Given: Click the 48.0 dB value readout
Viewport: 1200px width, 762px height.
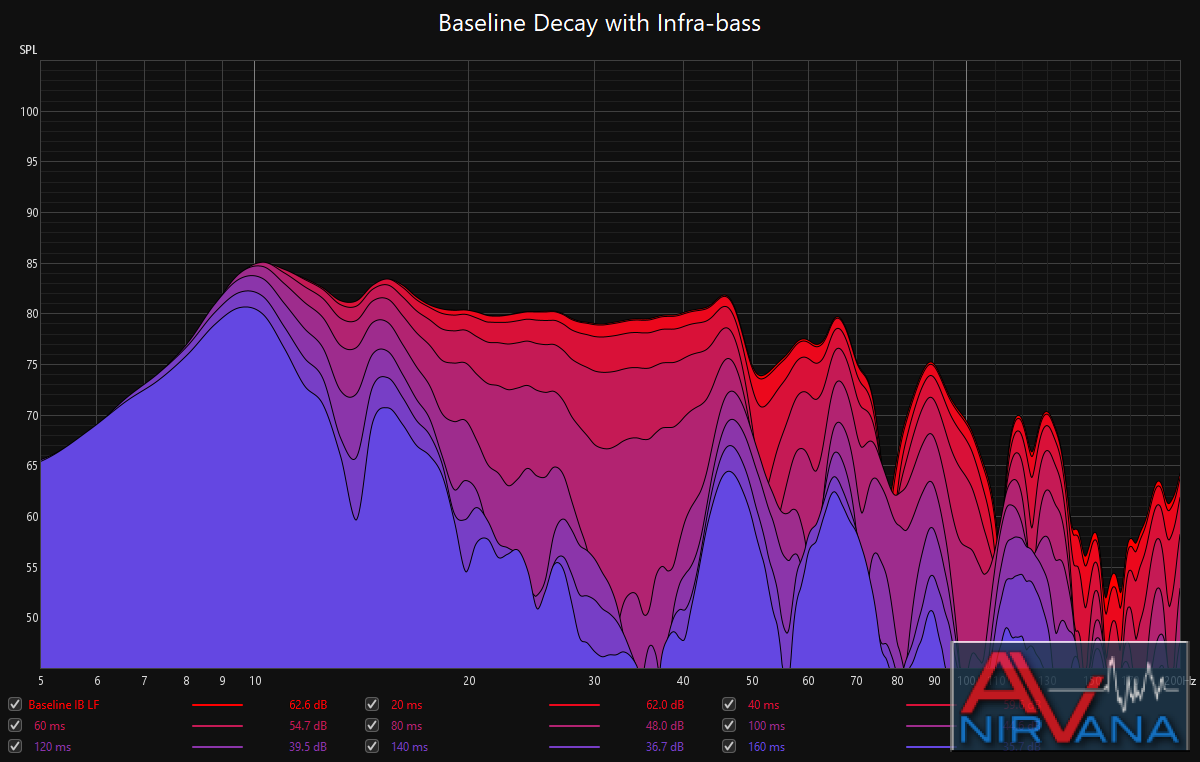Looking at the screenshot, I should [x=664, y=726].
